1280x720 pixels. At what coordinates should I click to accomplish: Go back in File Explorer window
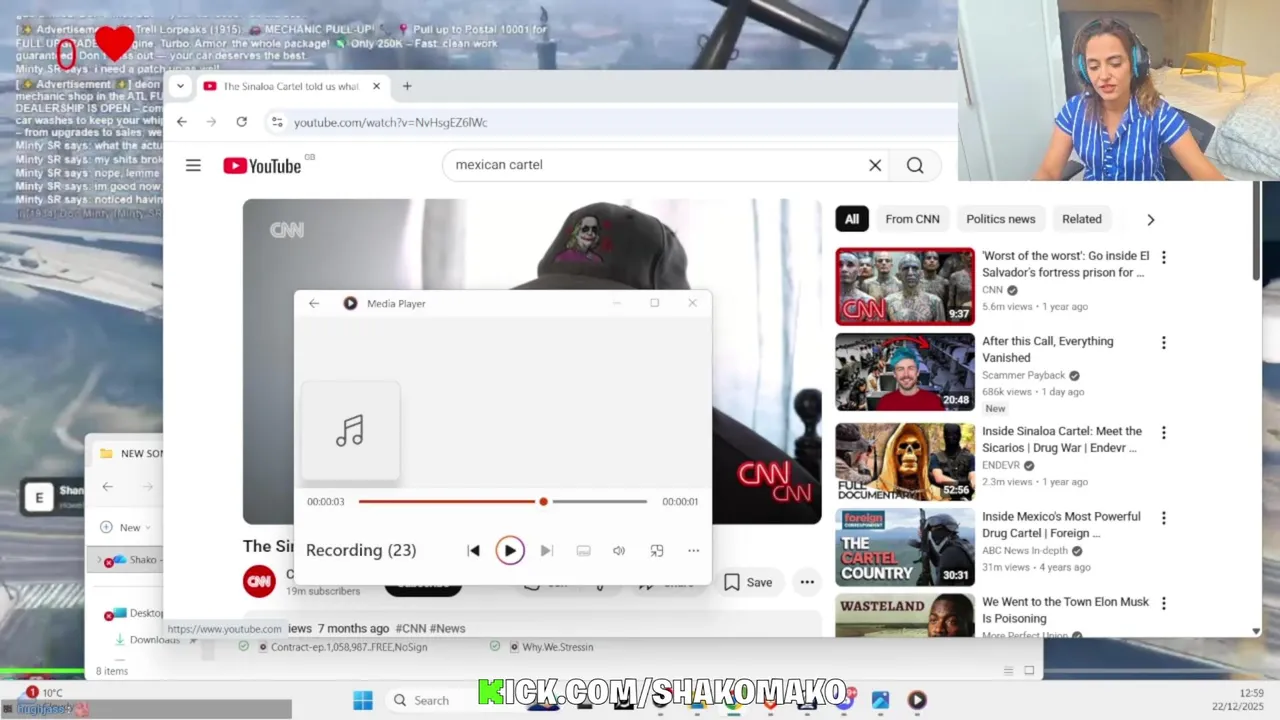pyautogui.click(x=107, y=487)
